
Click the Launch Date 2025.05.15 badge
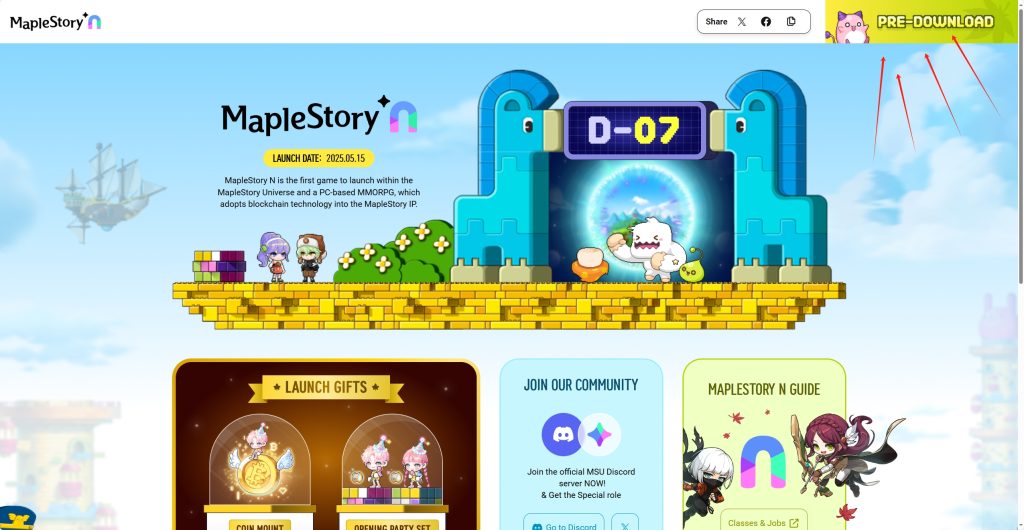[319, 158]
